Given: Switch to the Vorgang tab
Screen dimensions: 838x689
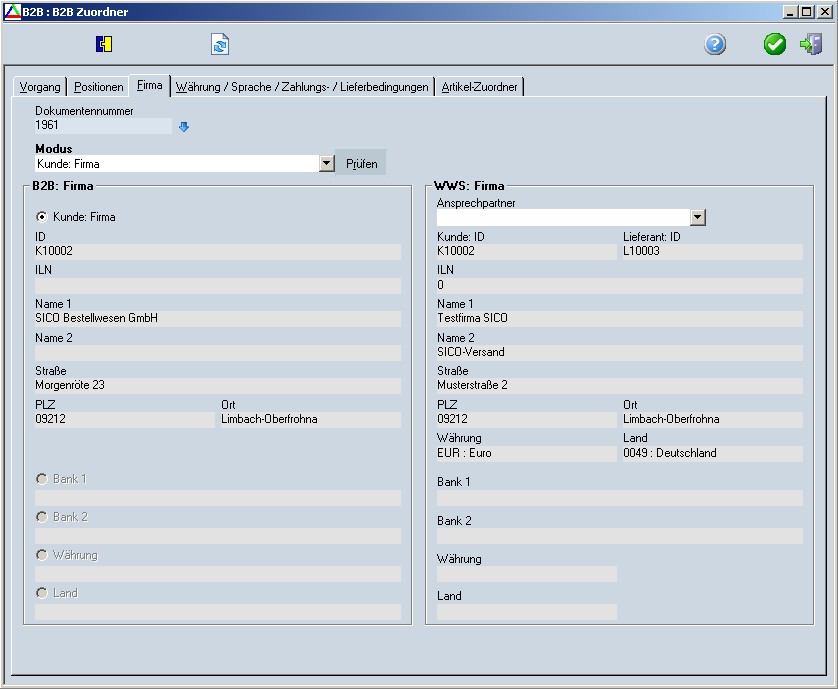Looking at the screenshot, I should pyautogui.click(x=40, y=87).
